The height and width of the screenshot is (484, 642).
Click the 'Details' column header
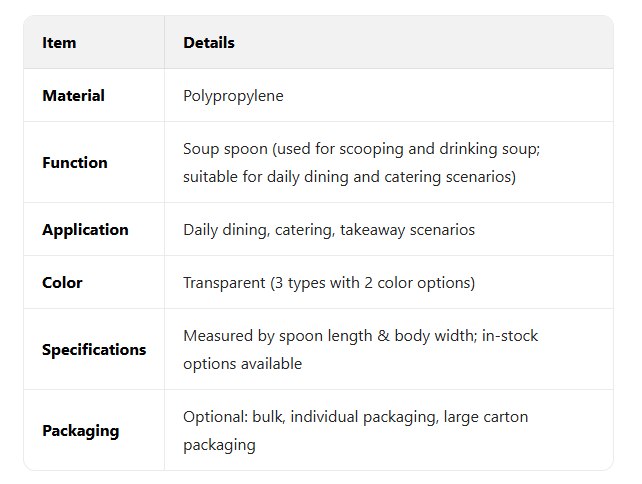coord(209,43)
